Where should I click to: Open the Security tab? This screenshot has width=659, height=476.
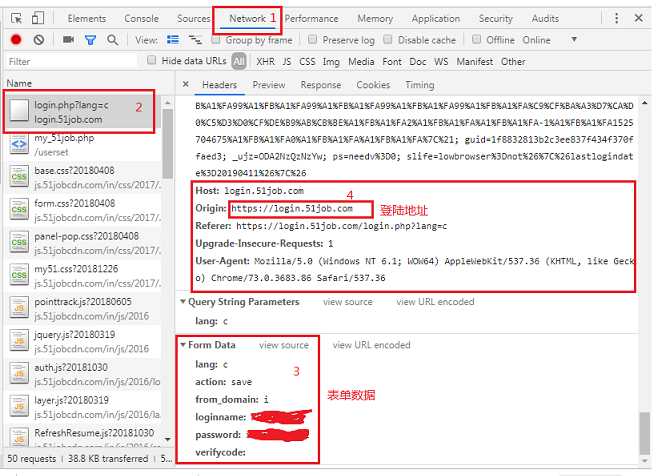click(496, 18)
